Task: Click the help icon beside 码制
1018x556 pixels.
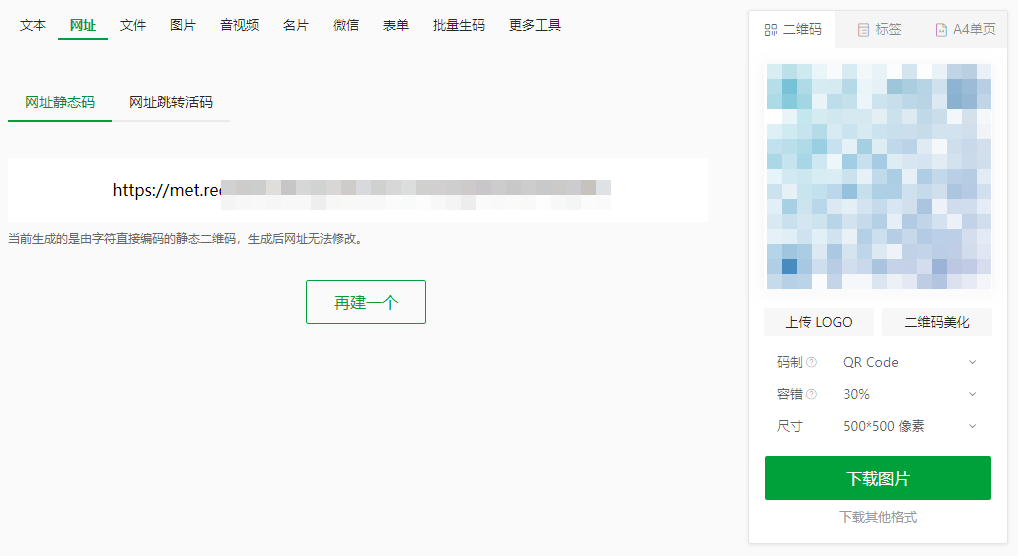Action: click(x=812, y=362)
